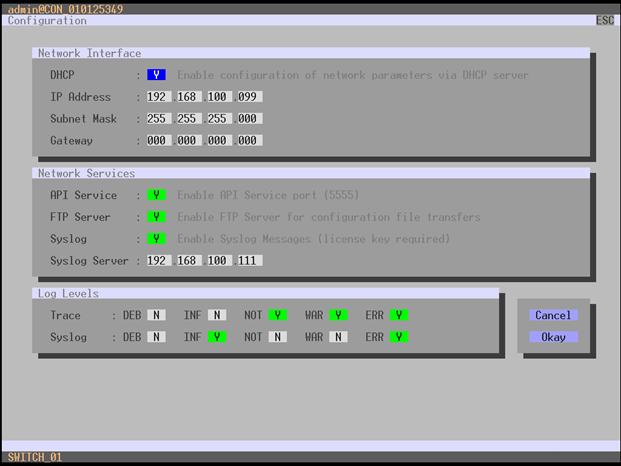Toggle the Syslog enable field
Image resolution: width=621 pixels, height=466 pixels.
[x=156, y=239]
